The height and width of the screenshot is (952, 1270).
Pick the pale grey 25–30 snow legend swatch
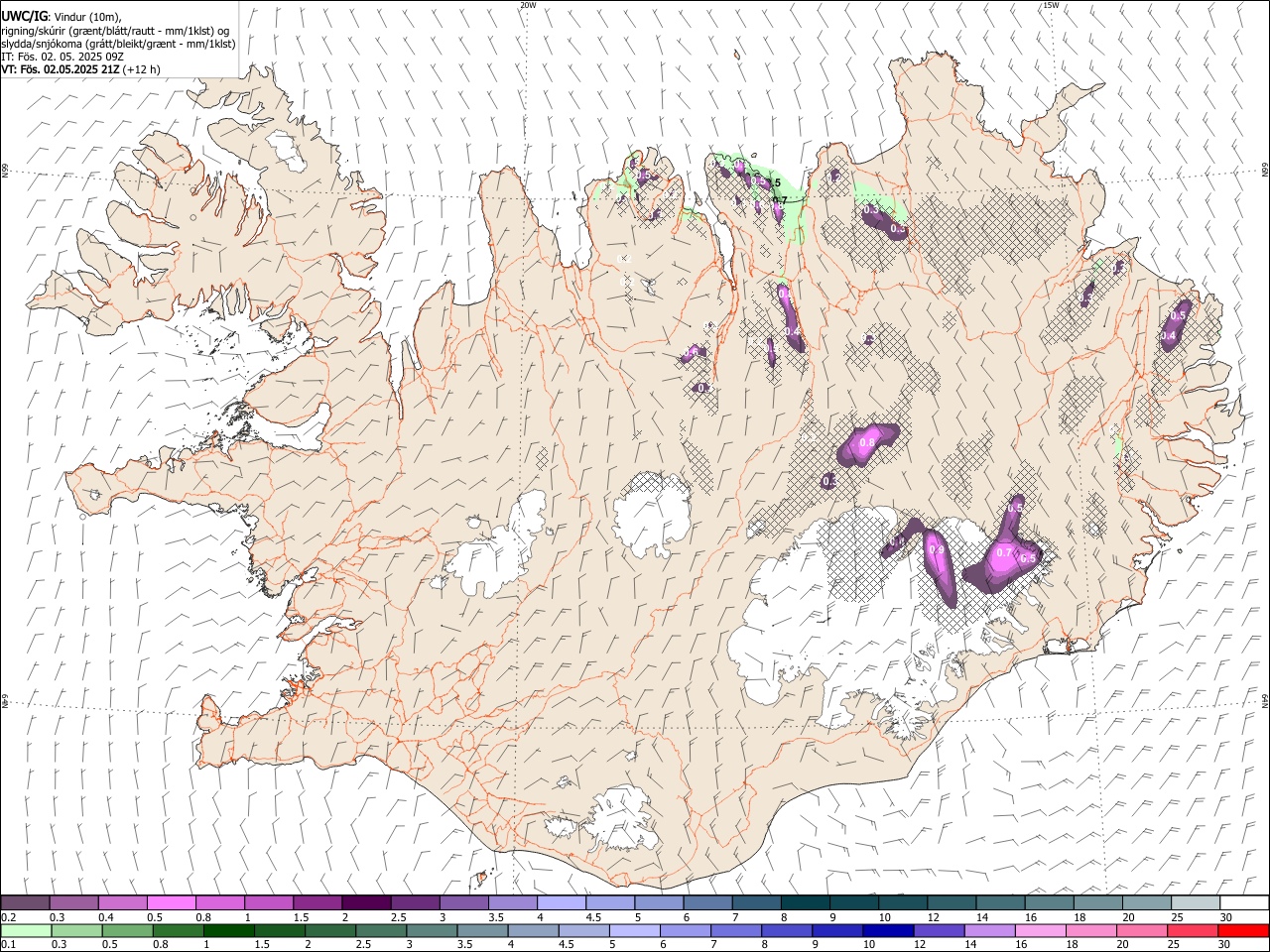(1195, 902)
